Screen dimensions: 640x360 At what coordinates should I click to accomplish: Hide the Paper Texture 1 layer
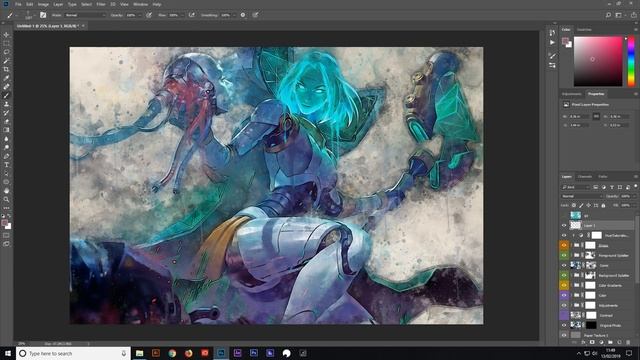click(564, 335)
